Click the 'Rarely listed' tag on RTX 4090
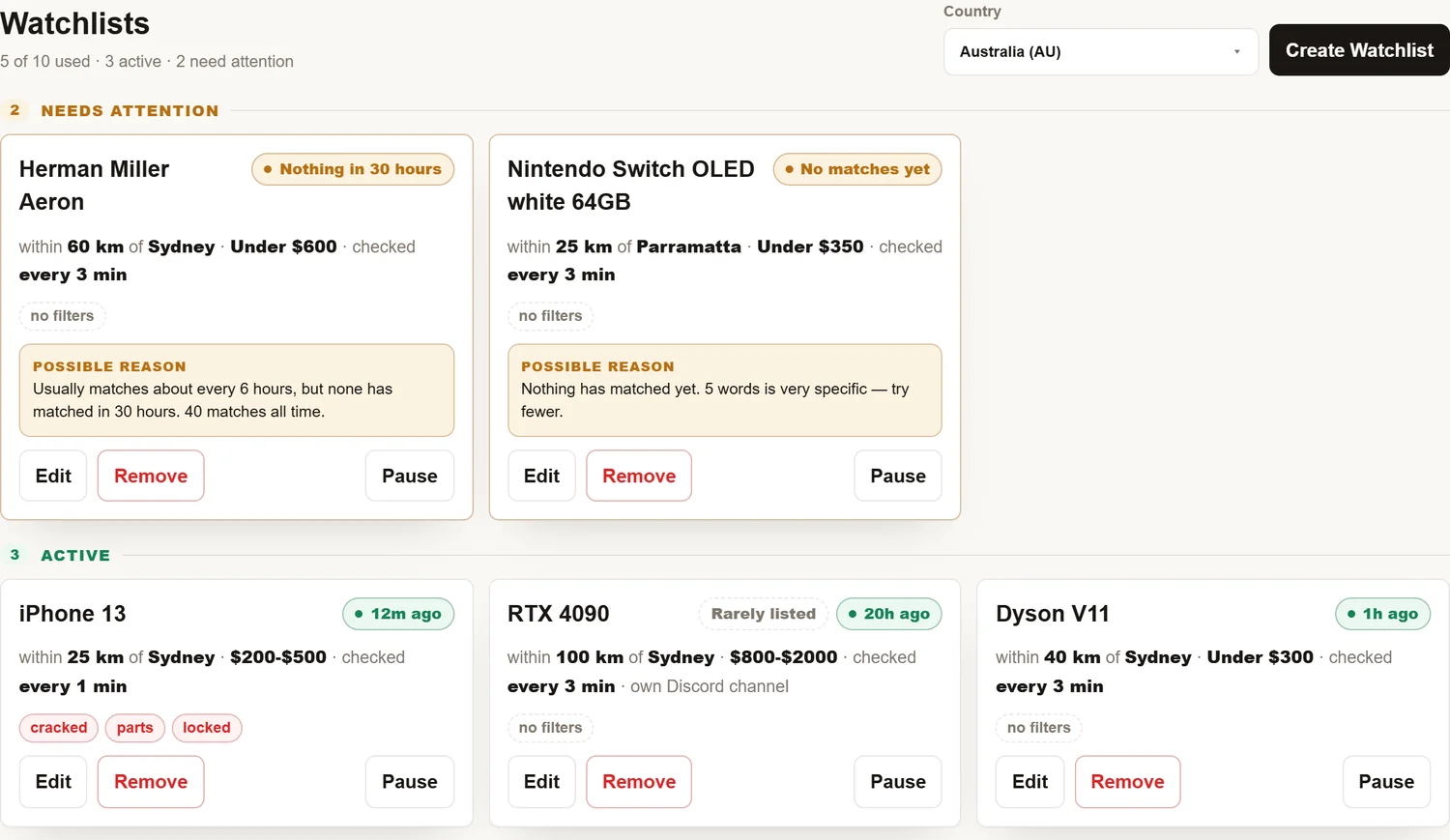 [764, 614]
